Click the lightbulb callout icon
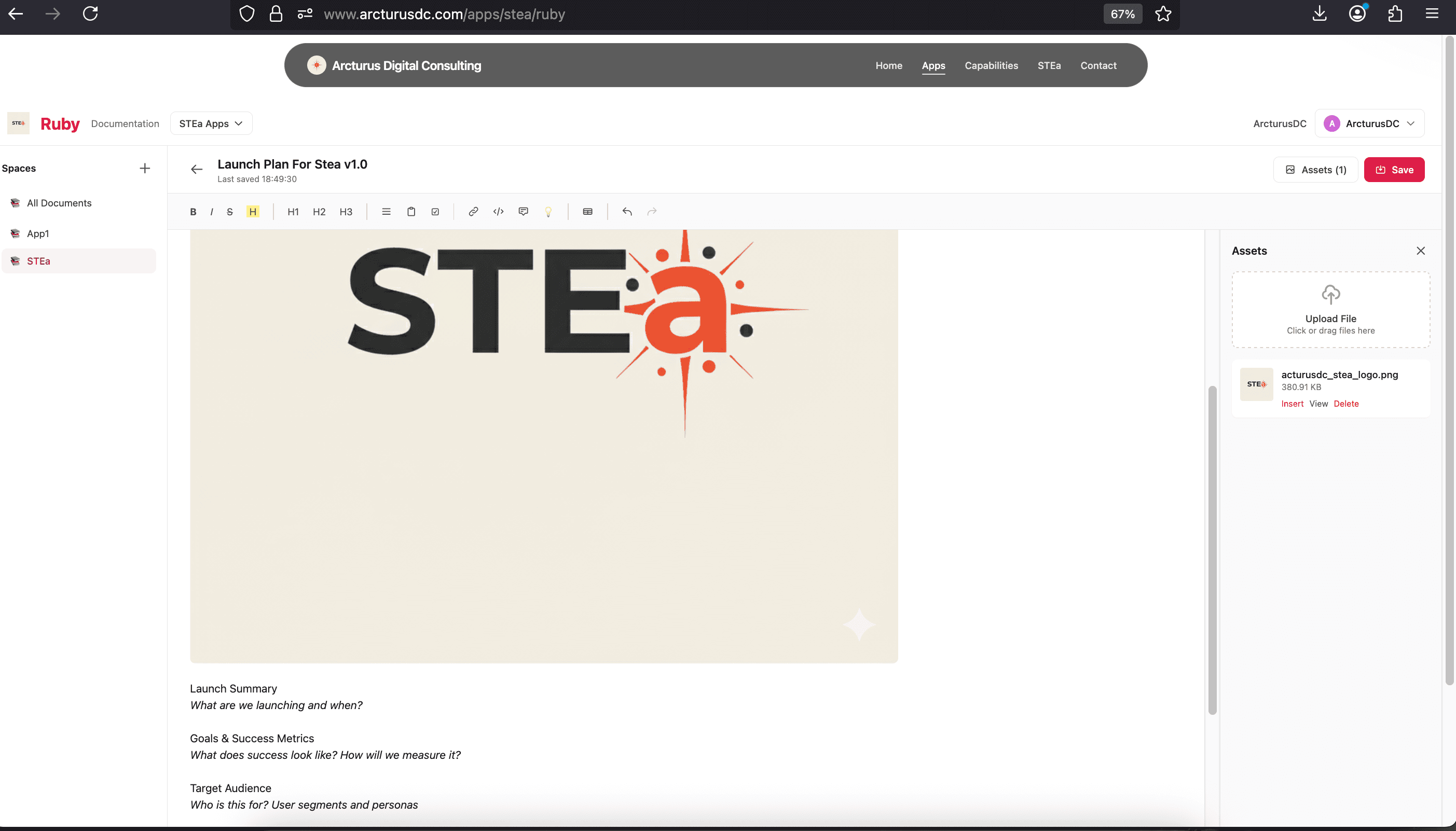The width and height of the screenshot is (1456, 831). click(x=548, y=212)
